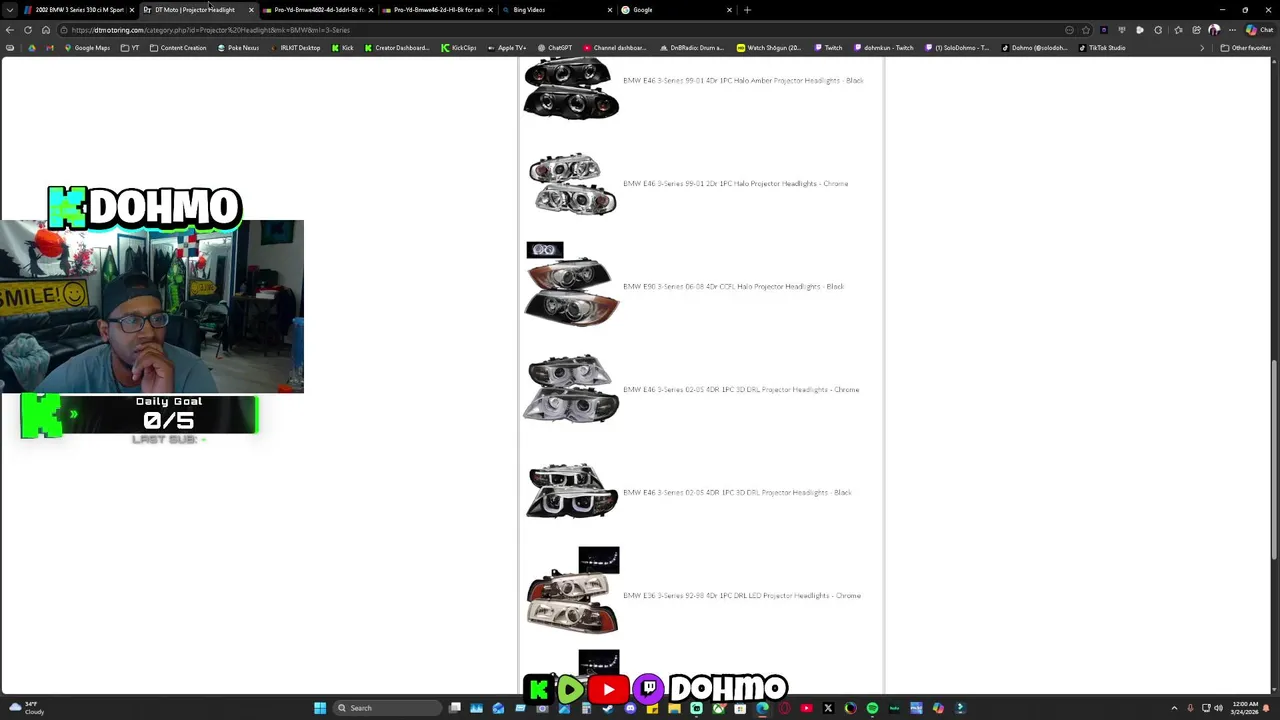Open the Copilot Chat button
Image resolution: width=1280 pixels, height=720 pixels.
1258,30
